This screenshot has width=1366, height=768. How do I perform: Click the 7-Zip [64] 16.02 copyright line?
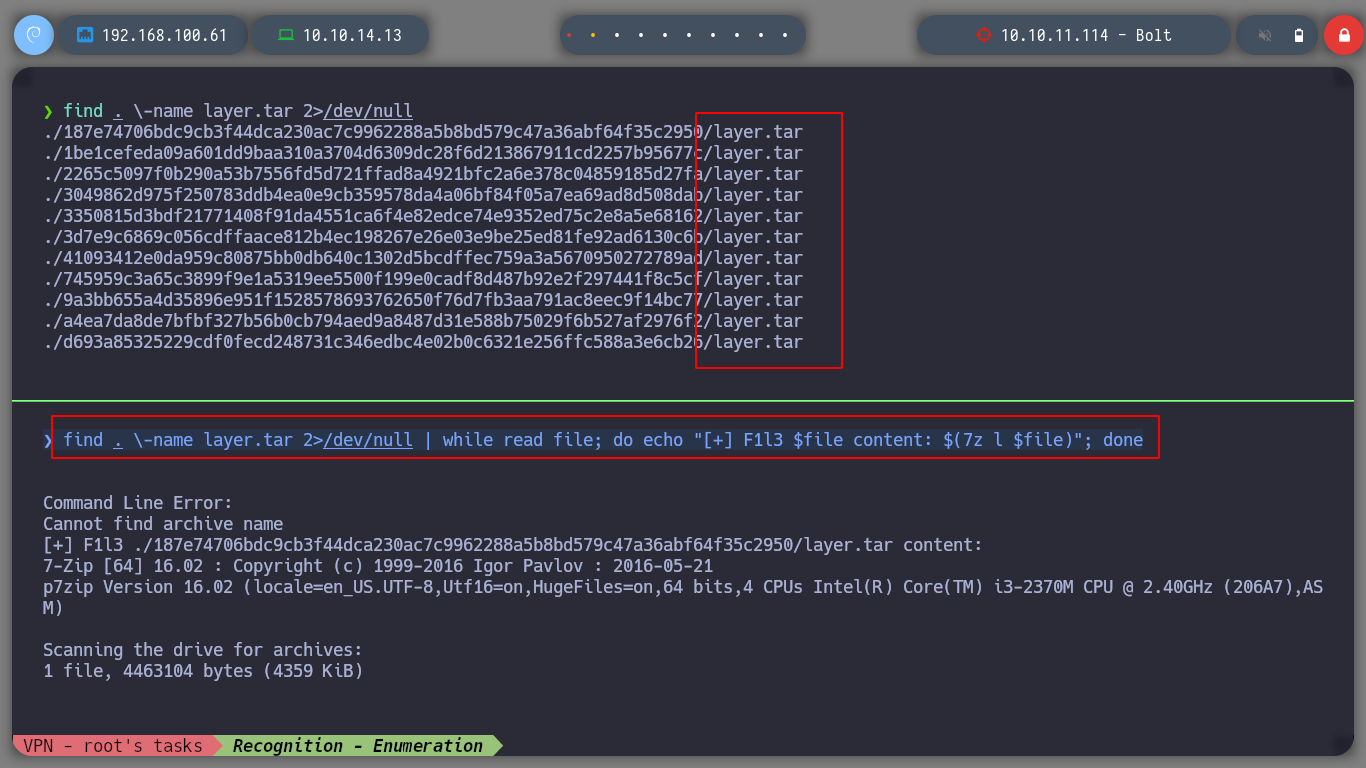[x=378, y=566]
